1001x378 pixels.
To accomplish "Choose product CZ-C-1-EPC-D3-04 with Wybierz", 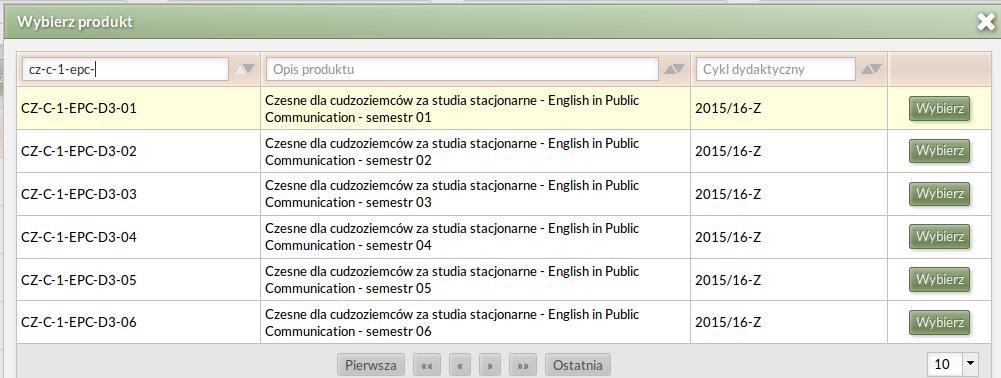I will pos(940,236).
